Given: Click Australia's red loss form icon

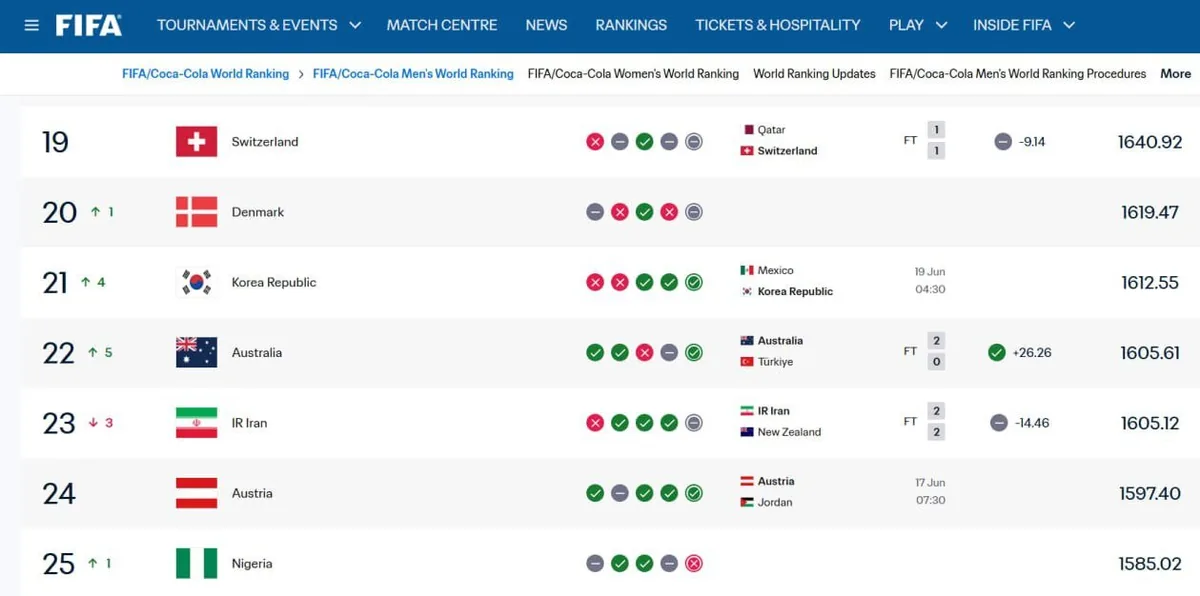Looking at the screenshot, I should [644, 352].
